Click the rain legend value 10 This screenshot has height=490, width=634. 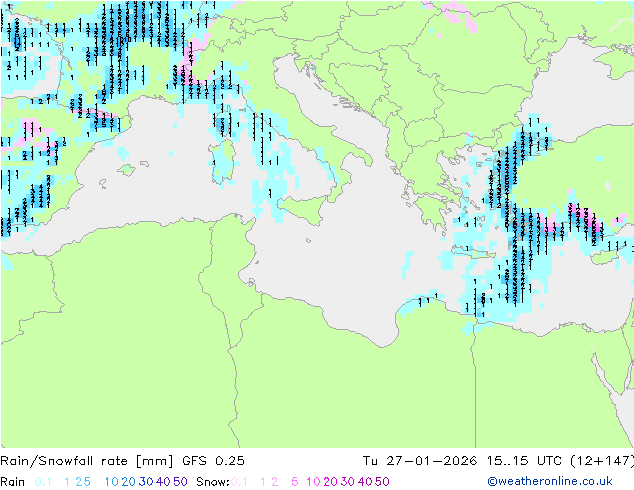[x=112, y=482]
